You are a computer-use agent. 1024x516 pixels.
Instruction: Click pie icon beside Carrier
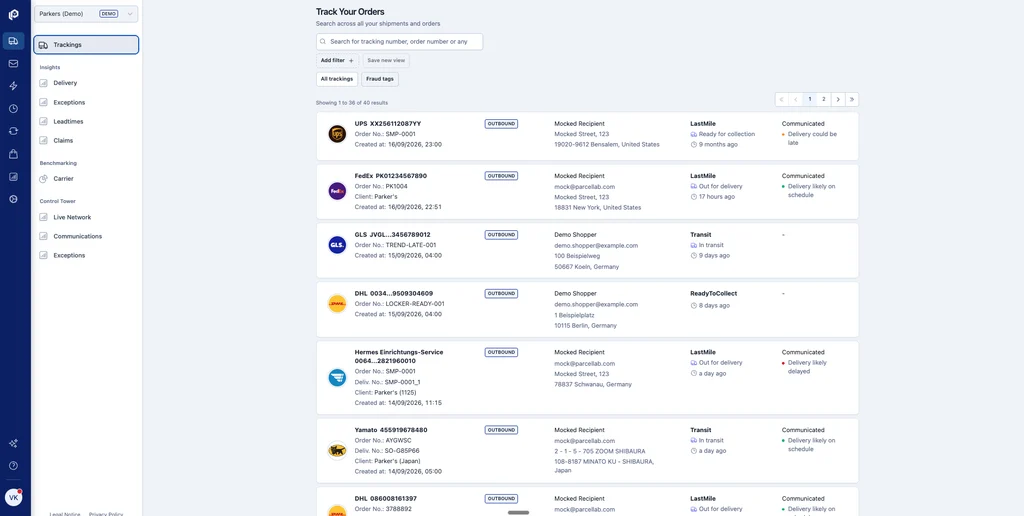(x=43, y=178)
